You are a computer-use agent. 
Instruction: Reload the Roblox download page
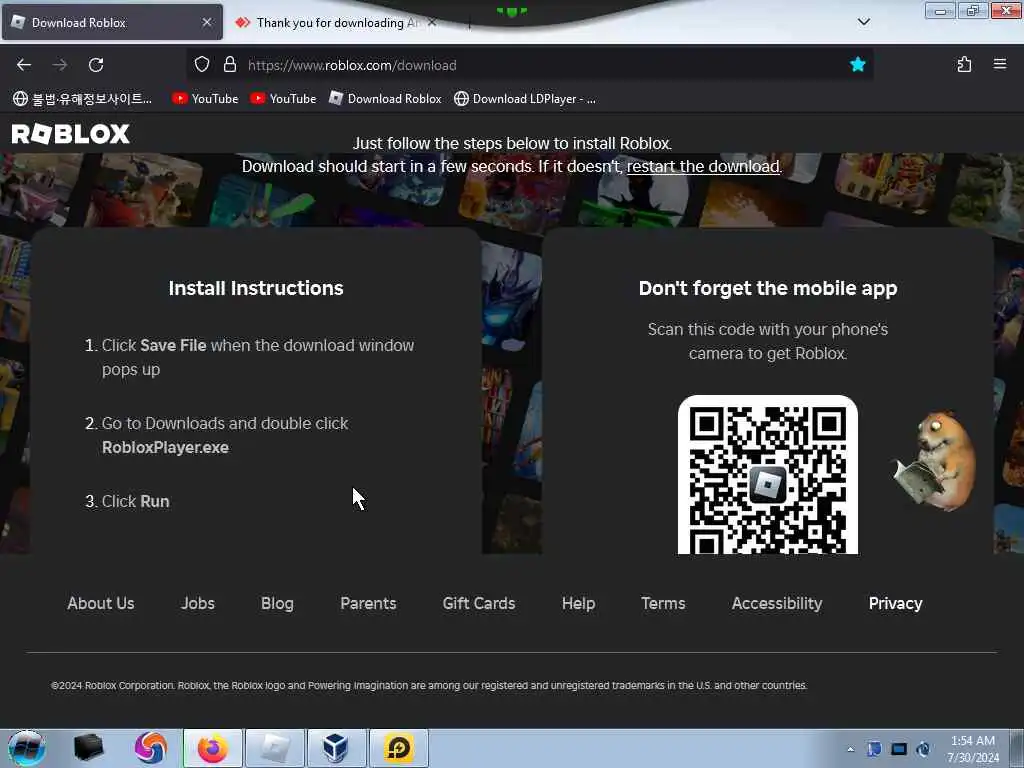96,65
